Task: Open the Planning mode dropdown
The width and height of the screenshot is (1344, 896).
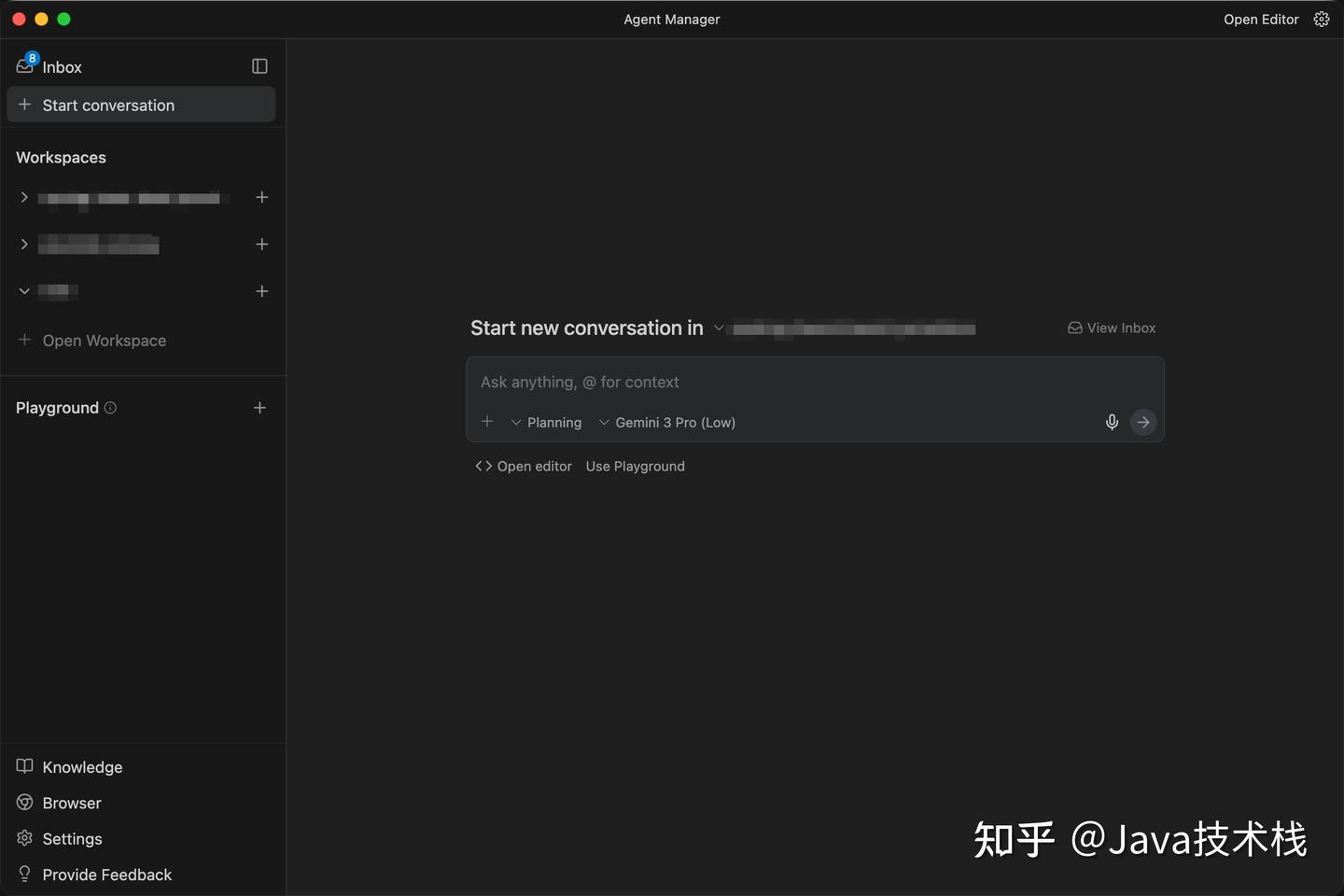Action: (546, 422)
